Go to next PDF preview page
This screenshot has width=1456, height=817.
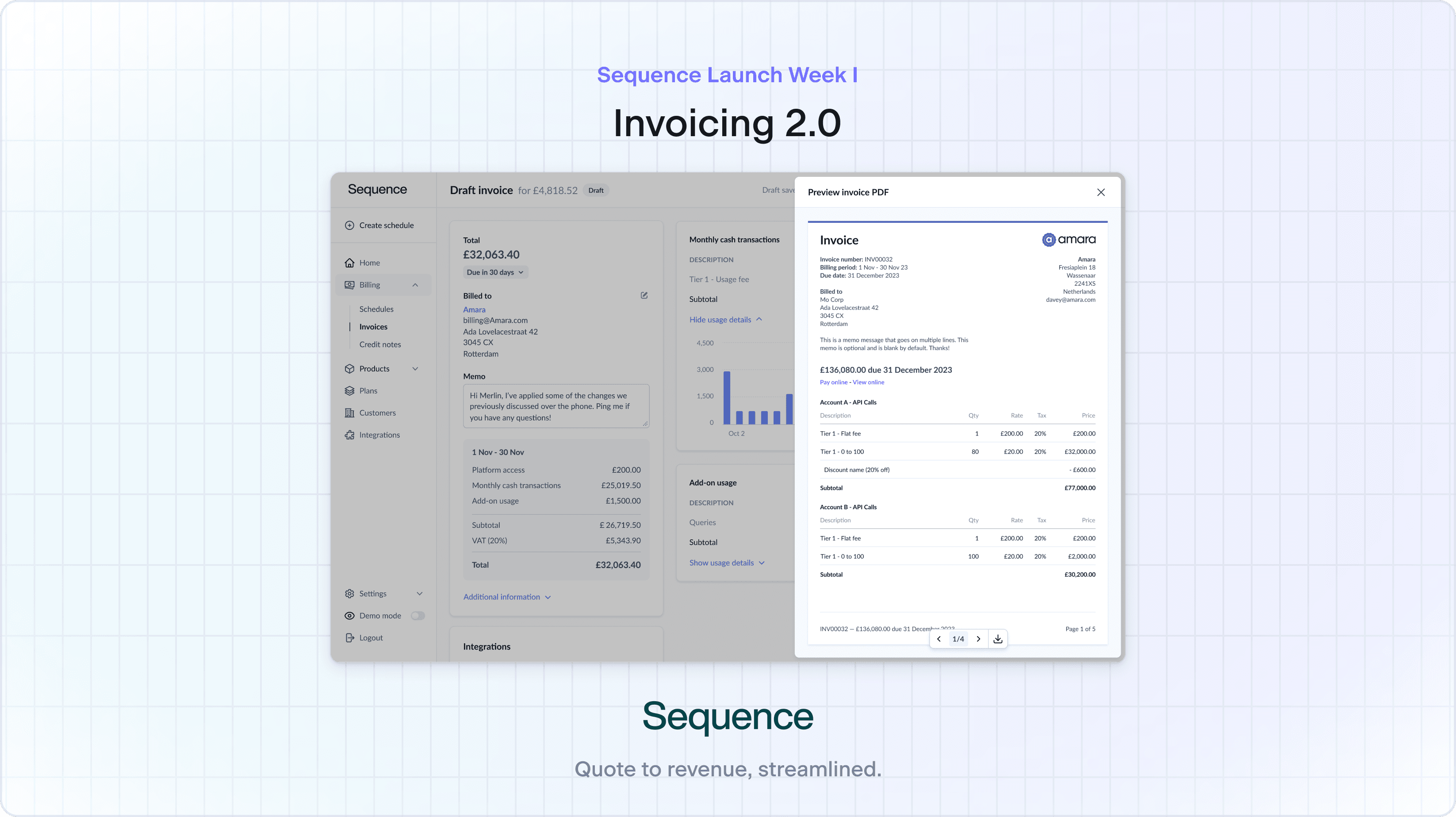point(978,638)
